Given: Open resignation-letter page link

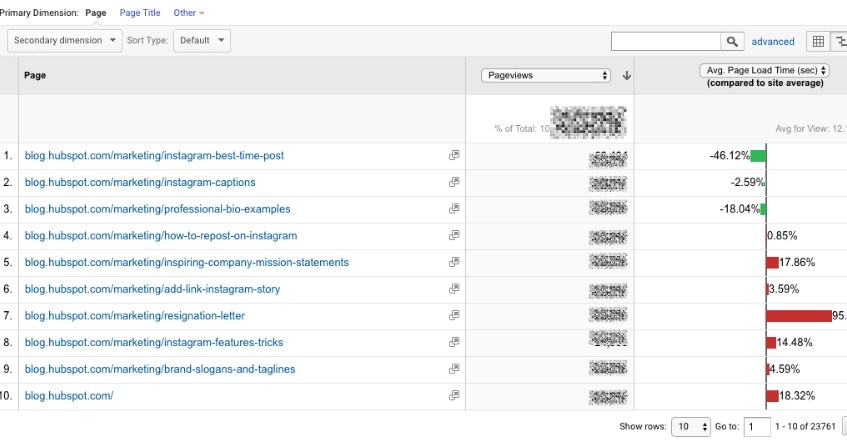Looking at the screenshot, I should click(135, 316).
